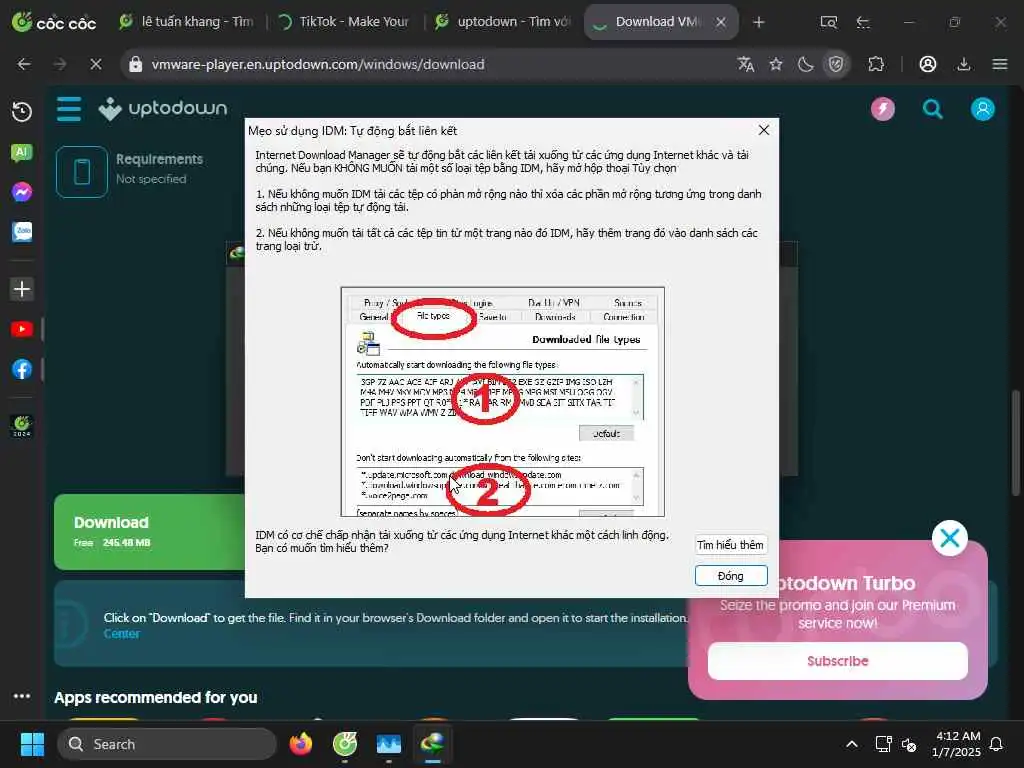Open the clock showing 4:12 AM

[955, 744]
